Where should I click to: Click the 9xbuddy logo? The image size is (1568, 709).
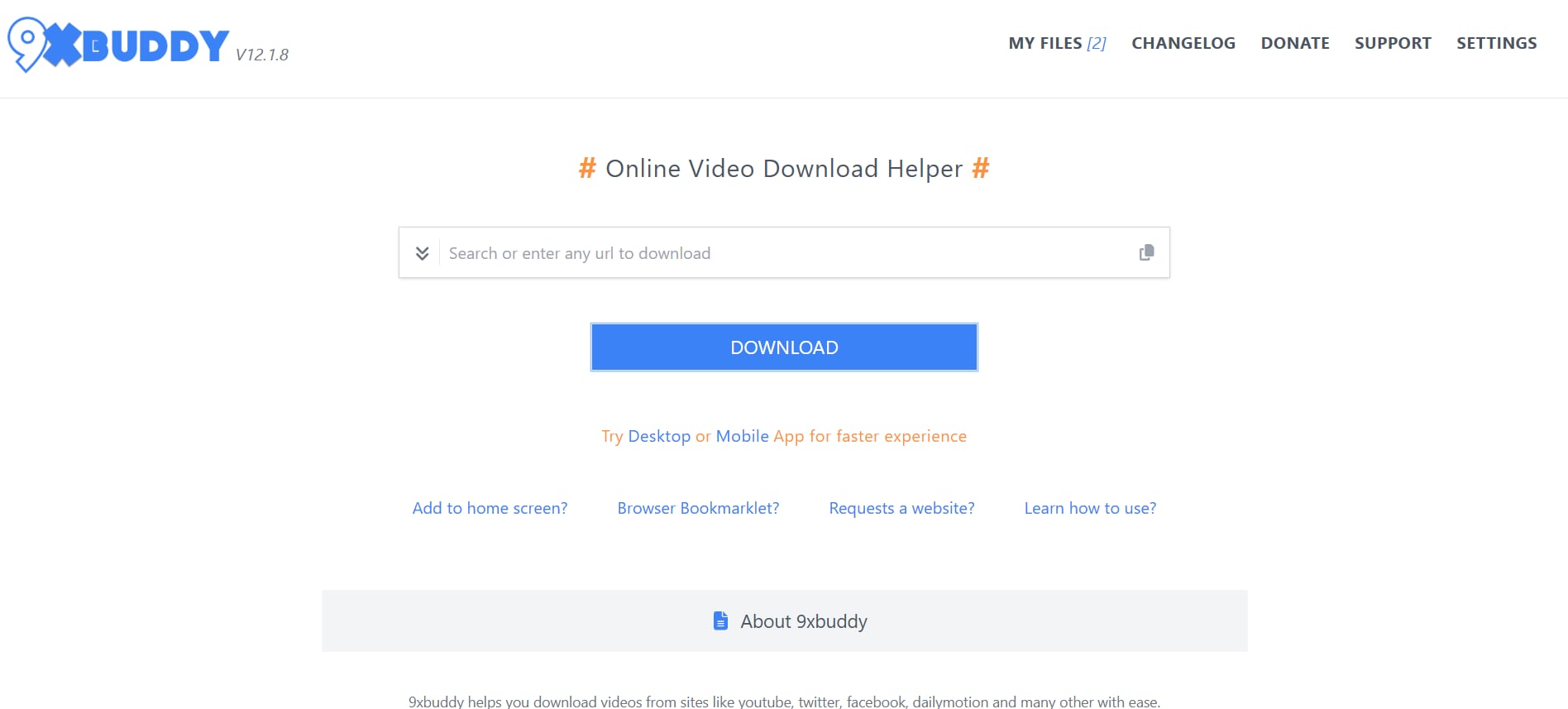[118, 45]
